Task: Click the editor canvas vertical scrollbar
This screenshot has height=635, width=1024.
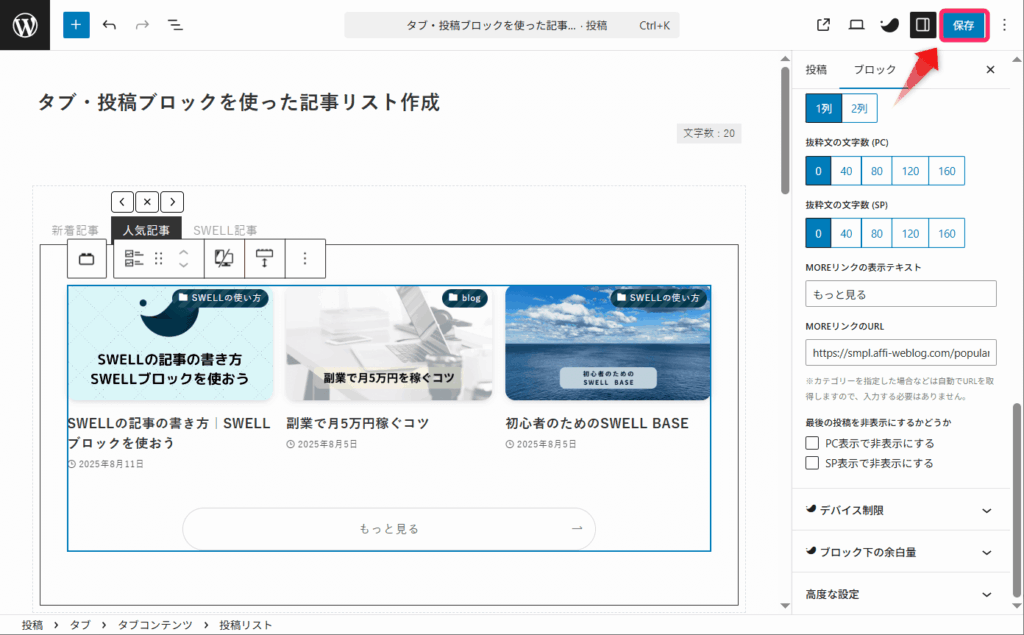Action: tap(785, 131)
